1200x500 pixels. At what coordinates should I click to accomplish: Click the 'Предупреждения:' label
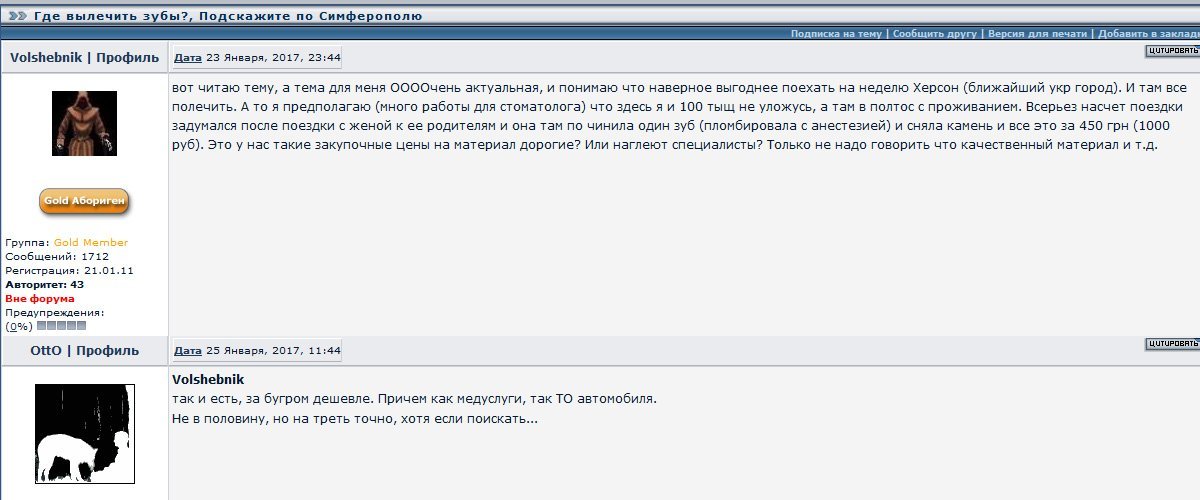point(54,313)
